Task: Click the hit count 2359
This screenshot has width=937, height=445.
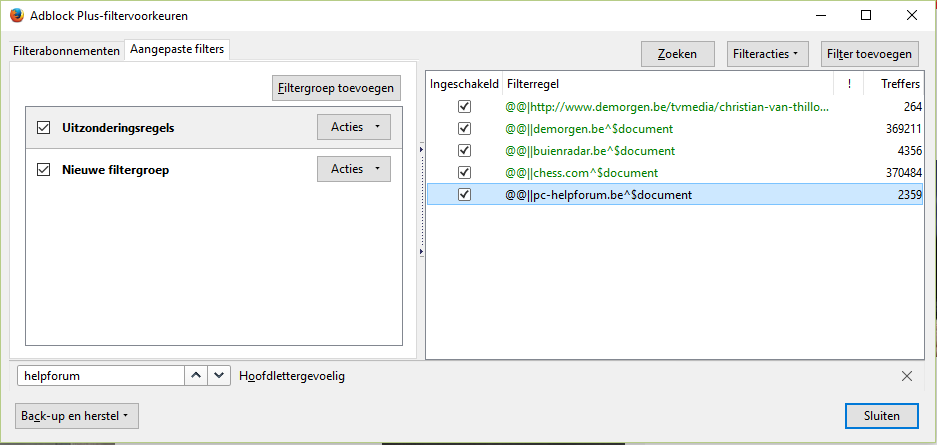Action: (x=910, y=195)
